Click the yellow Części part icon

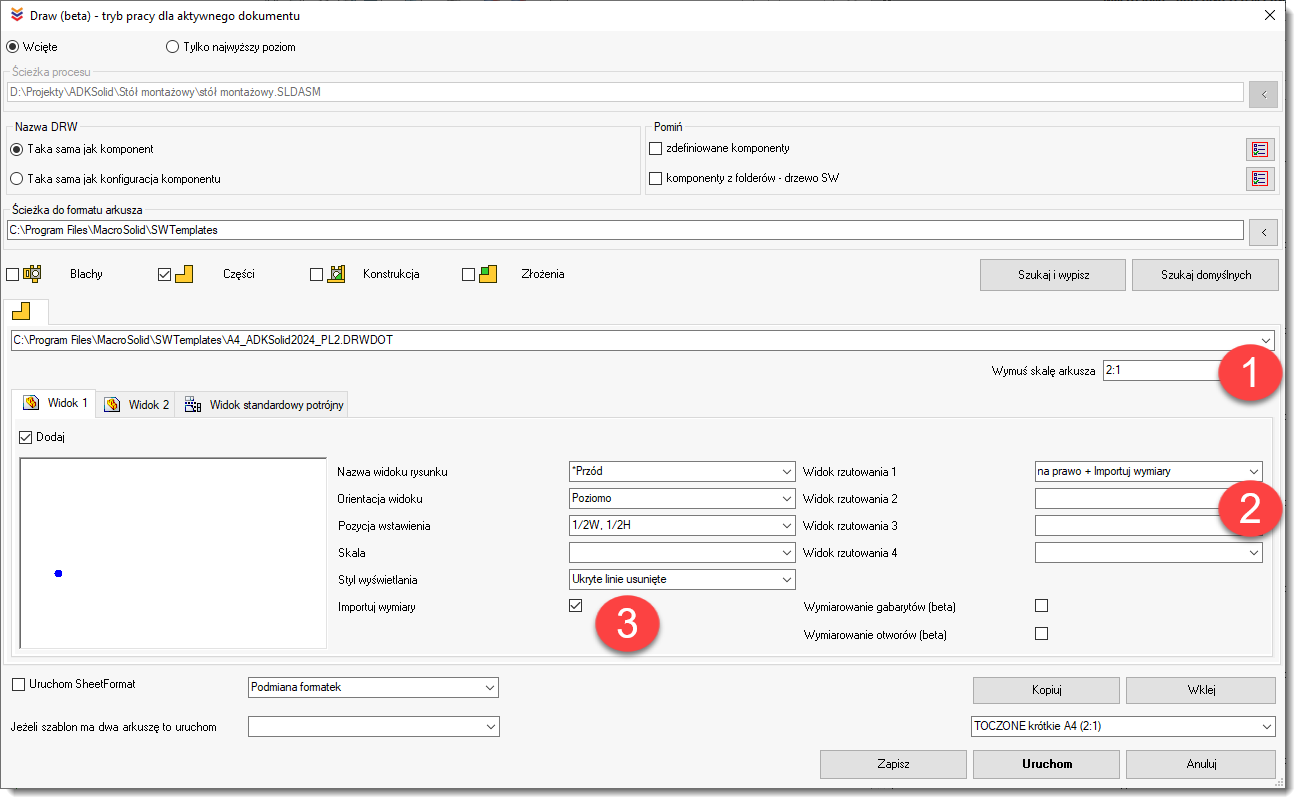(x=184, y=274)
